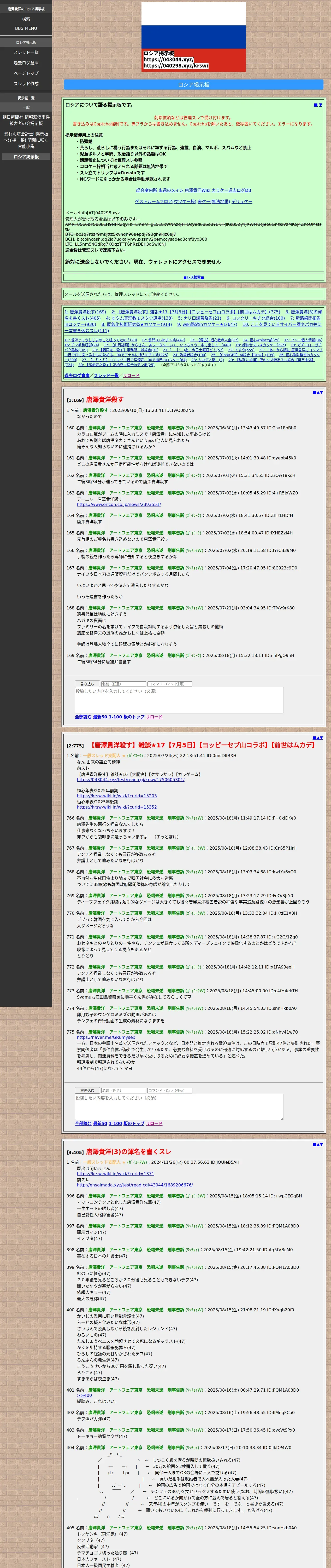
Task: Open thread list entry 1: 唐澤貴洋殺す(169)
Action: tap(85, 312)
